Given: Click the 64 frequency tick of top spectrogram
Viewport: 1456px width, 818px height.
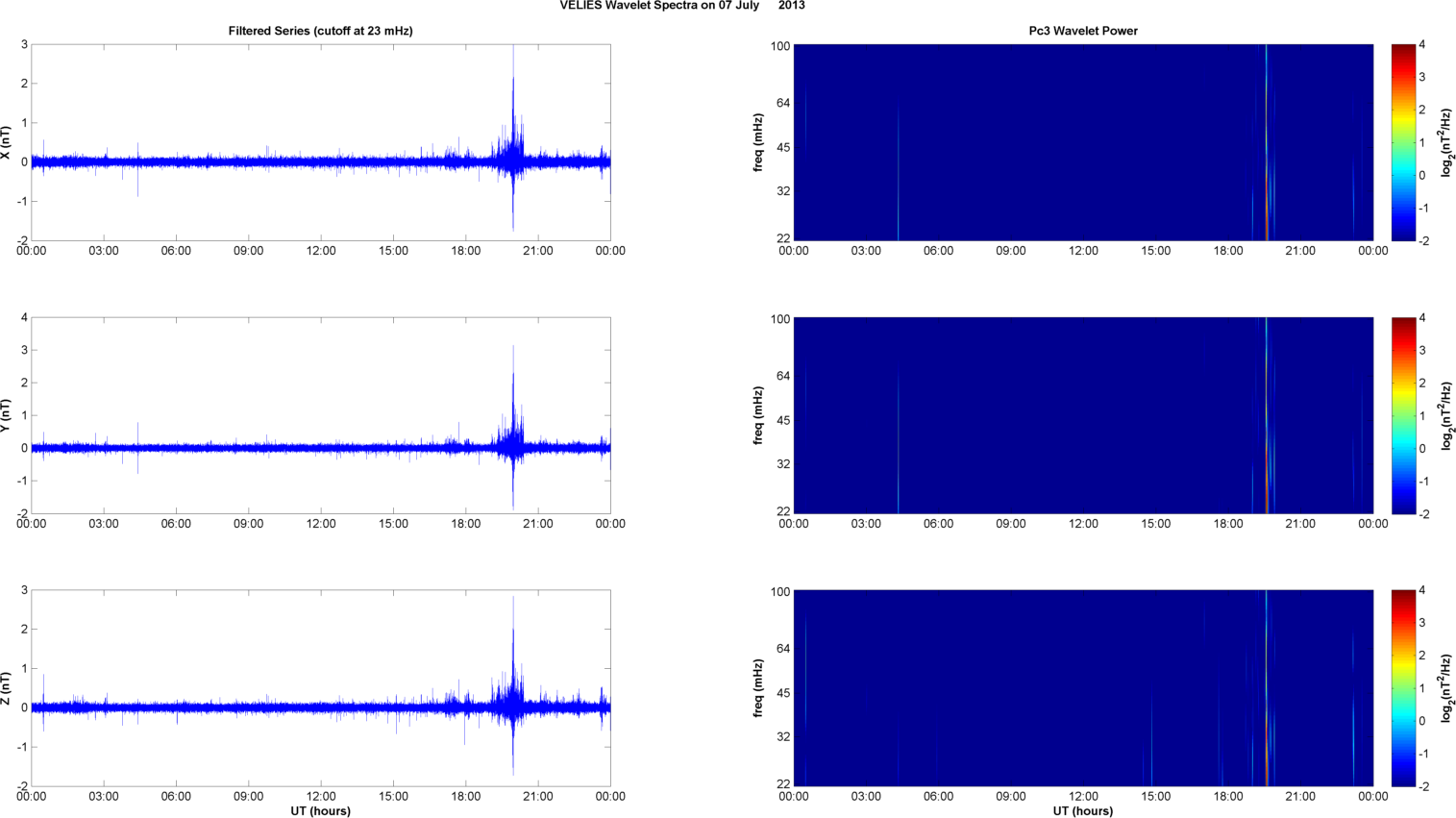Looking at the screenshot, I should coord(783,103).
